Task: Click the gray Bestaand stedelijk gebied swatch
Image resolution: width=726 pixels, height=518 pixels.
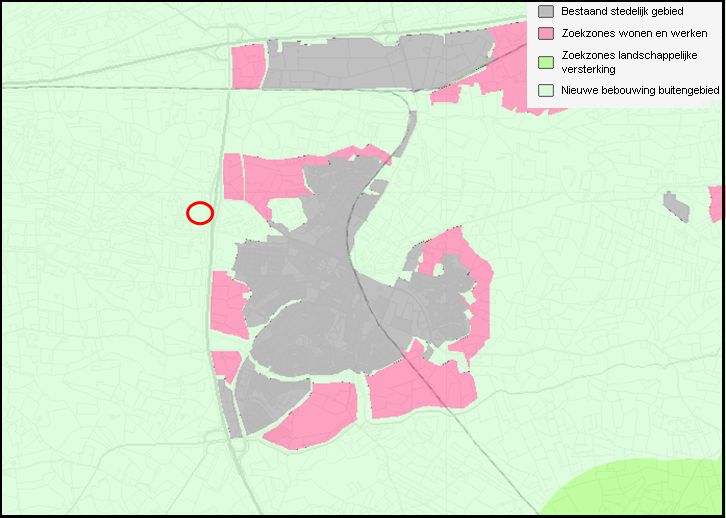Action: [x=546, y=12]
